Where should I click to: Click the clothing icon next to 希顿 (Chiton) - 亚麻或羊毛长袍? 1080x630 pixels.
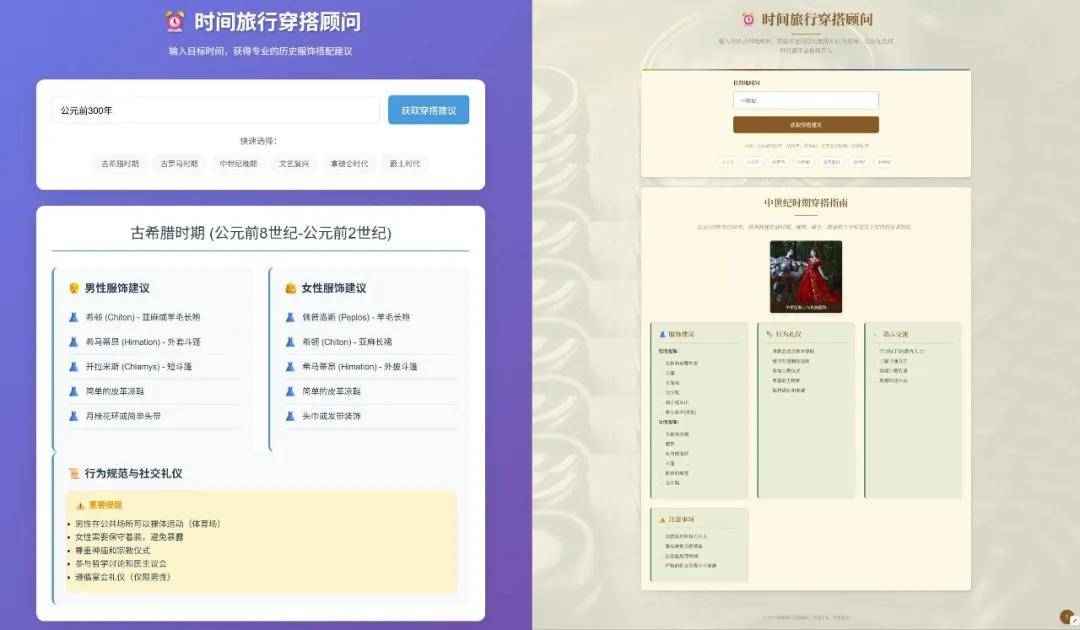[x=73, y=317]
